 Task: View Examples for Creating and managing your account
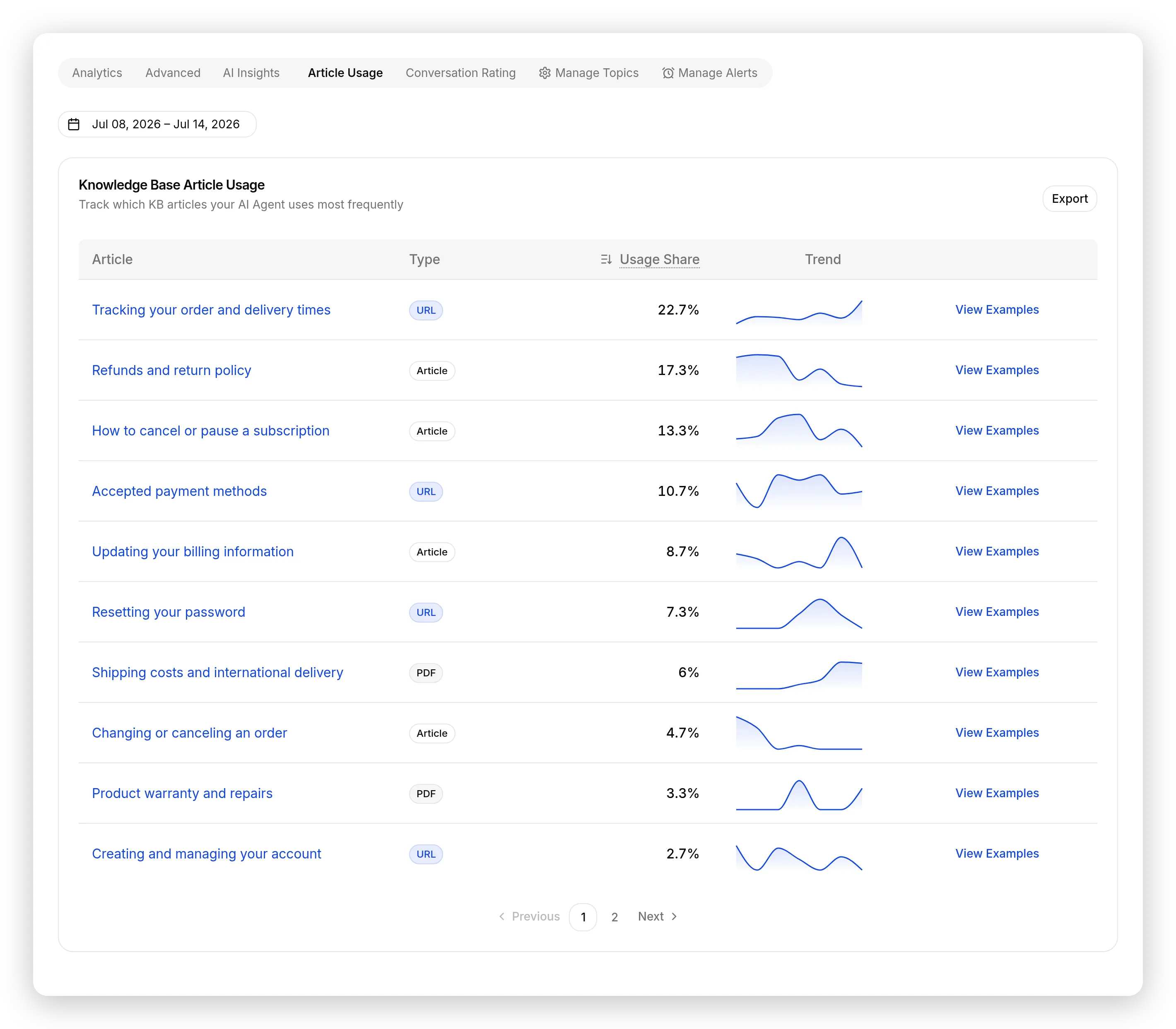pyautogui.click(x=997, y=854)
